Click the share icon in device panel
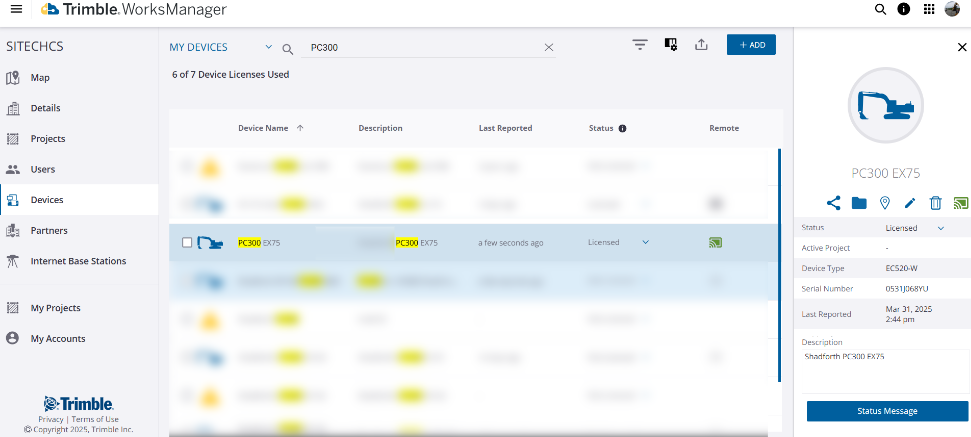 [834, 202]
